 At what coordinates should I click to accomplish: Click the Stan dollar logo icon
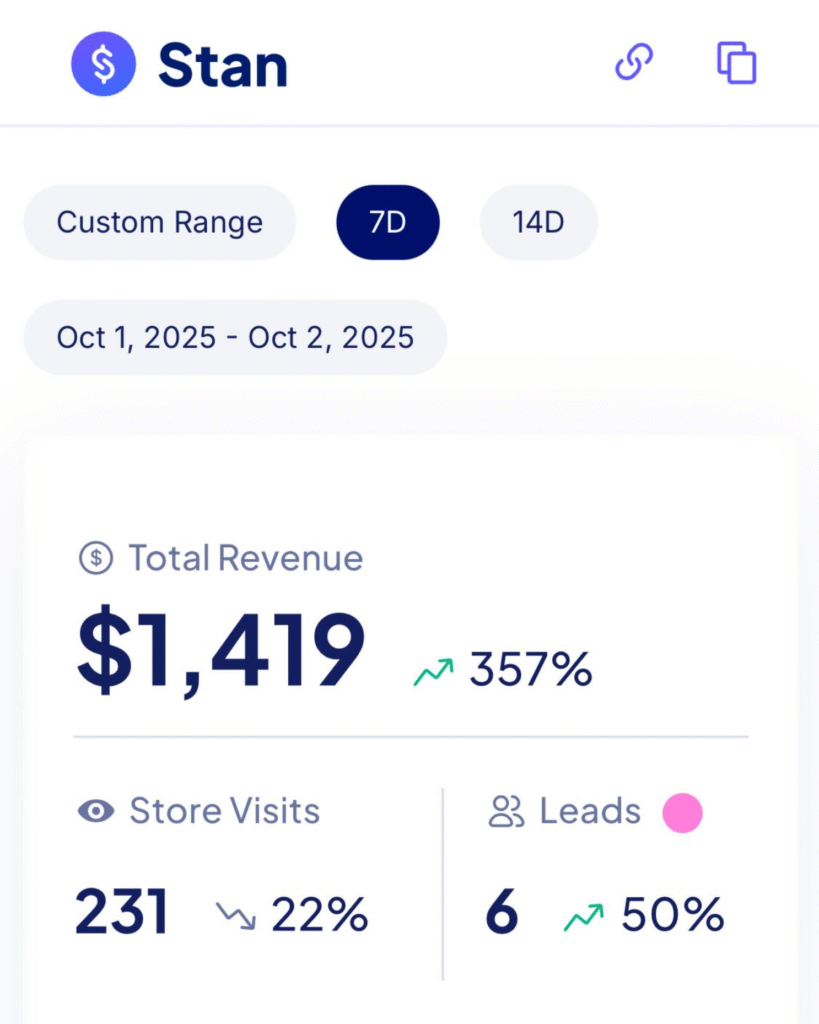[x=103, y=64]
